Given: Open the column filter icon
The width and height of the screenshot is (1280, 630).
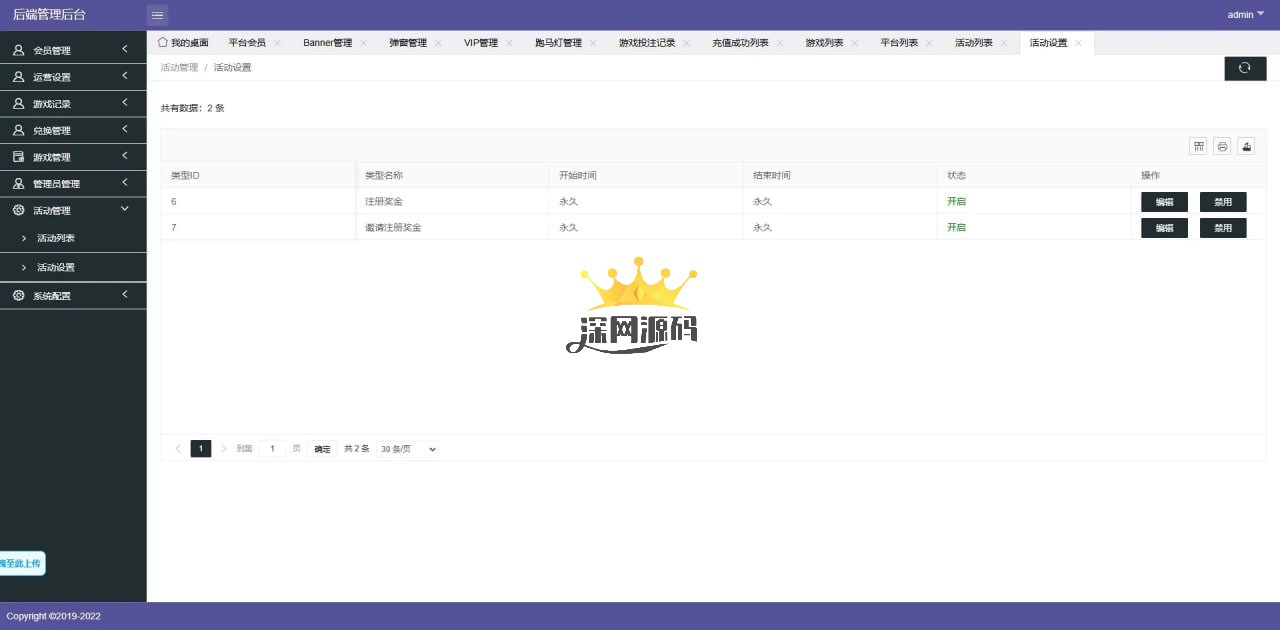Looking at the screenshot, I should pyautogui.click(x=1198, y=146).
